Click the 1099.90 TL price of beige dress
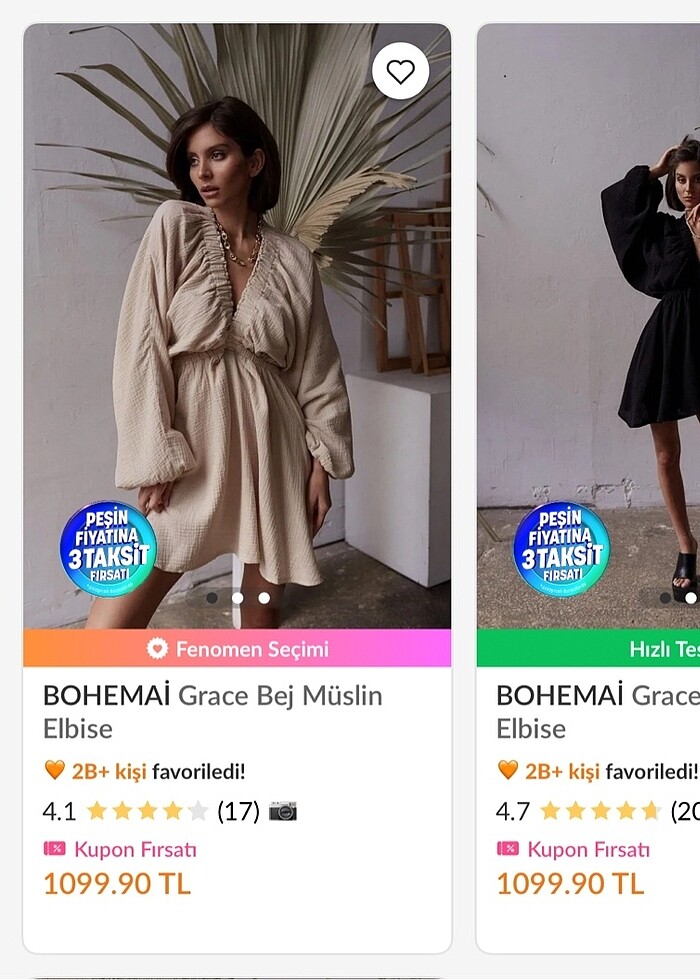The height and width of the screenshot is (980, 700). (x=116, y=884)
